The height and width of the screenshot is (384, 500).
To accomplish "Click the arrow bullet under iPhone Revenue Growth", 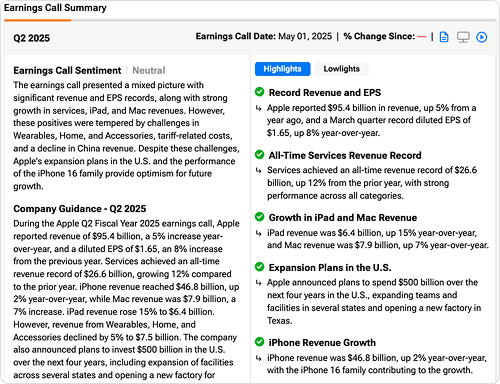I will 258,358.
